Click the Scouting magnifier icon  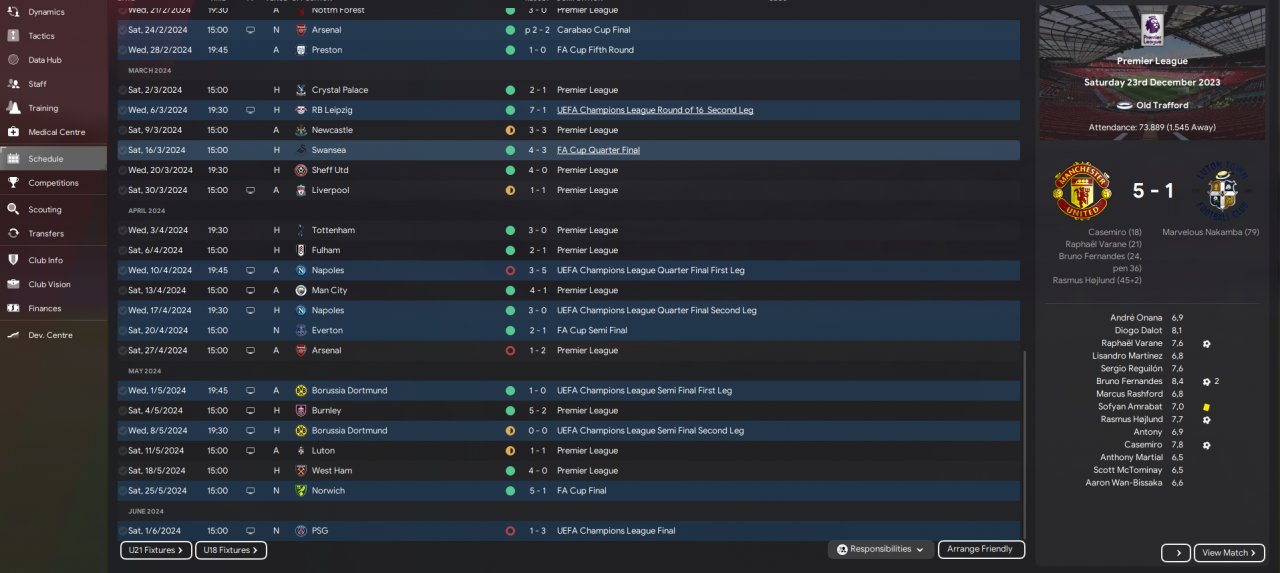[x=13, y=210]
